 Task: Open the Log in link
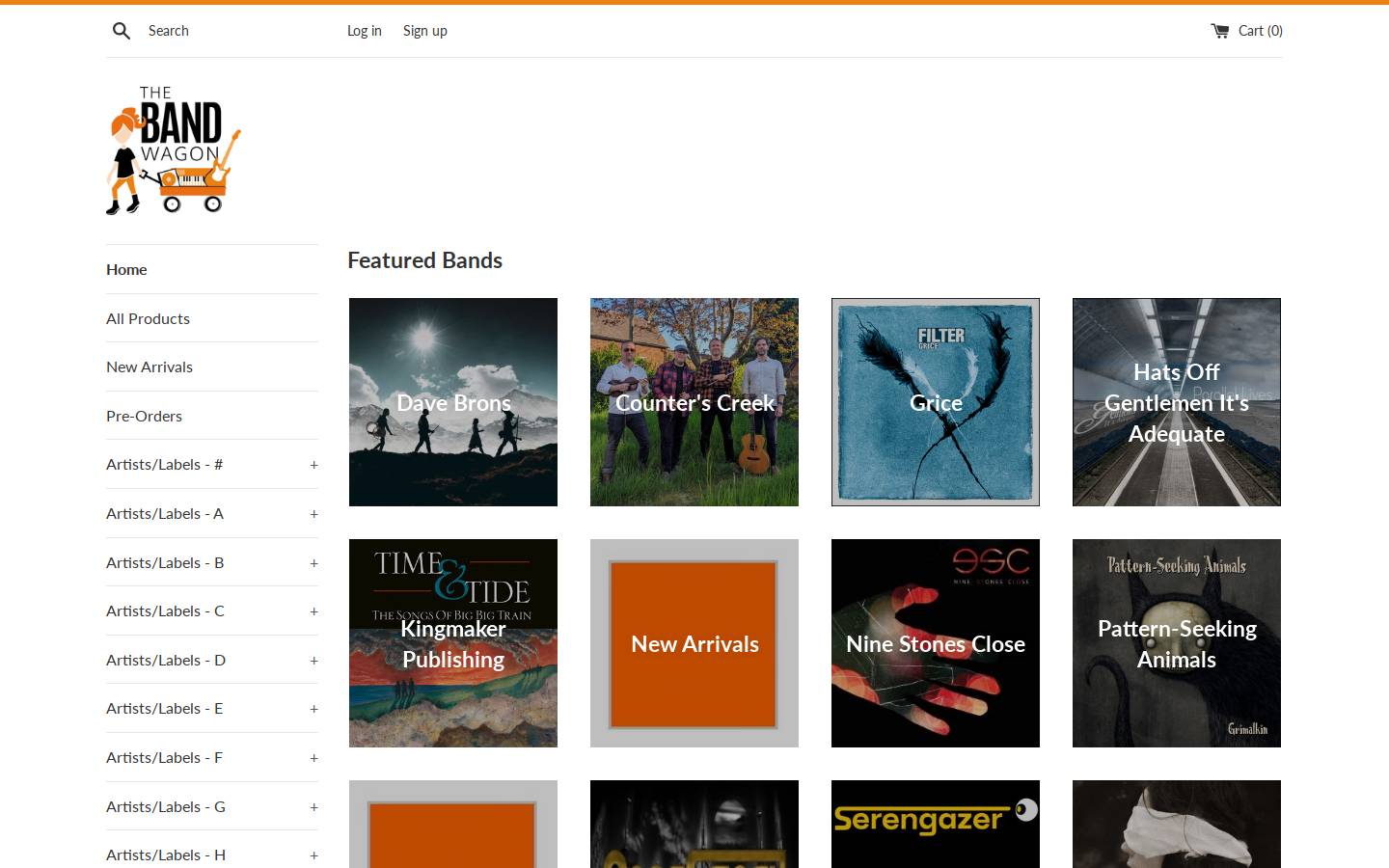[365, 31]
